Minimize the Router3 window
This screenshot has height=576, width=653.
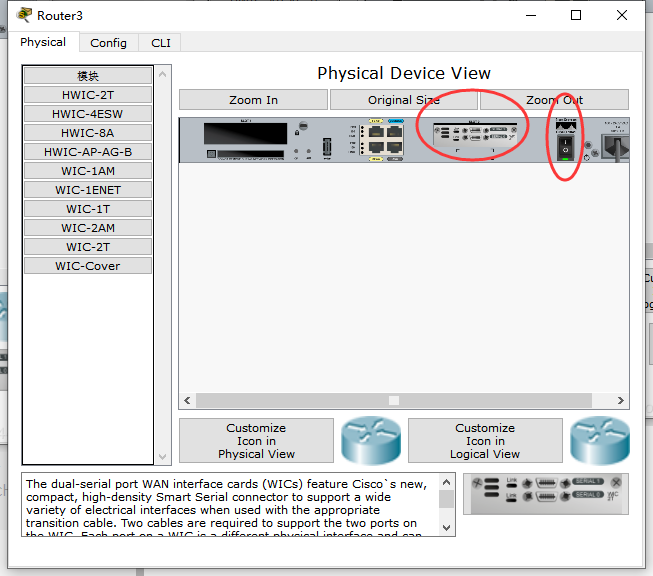531,15
